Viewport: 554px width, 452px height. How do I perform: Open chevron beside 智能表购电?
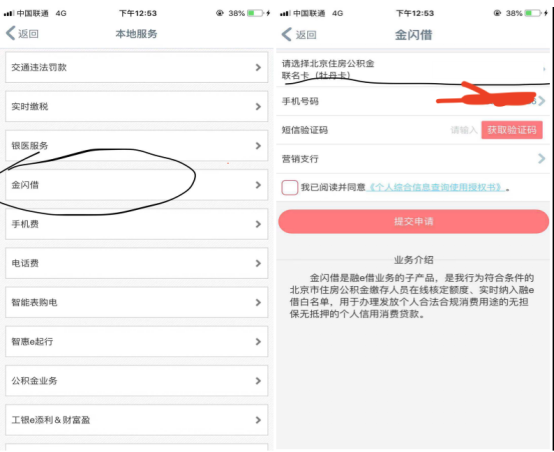click(258, 303)
